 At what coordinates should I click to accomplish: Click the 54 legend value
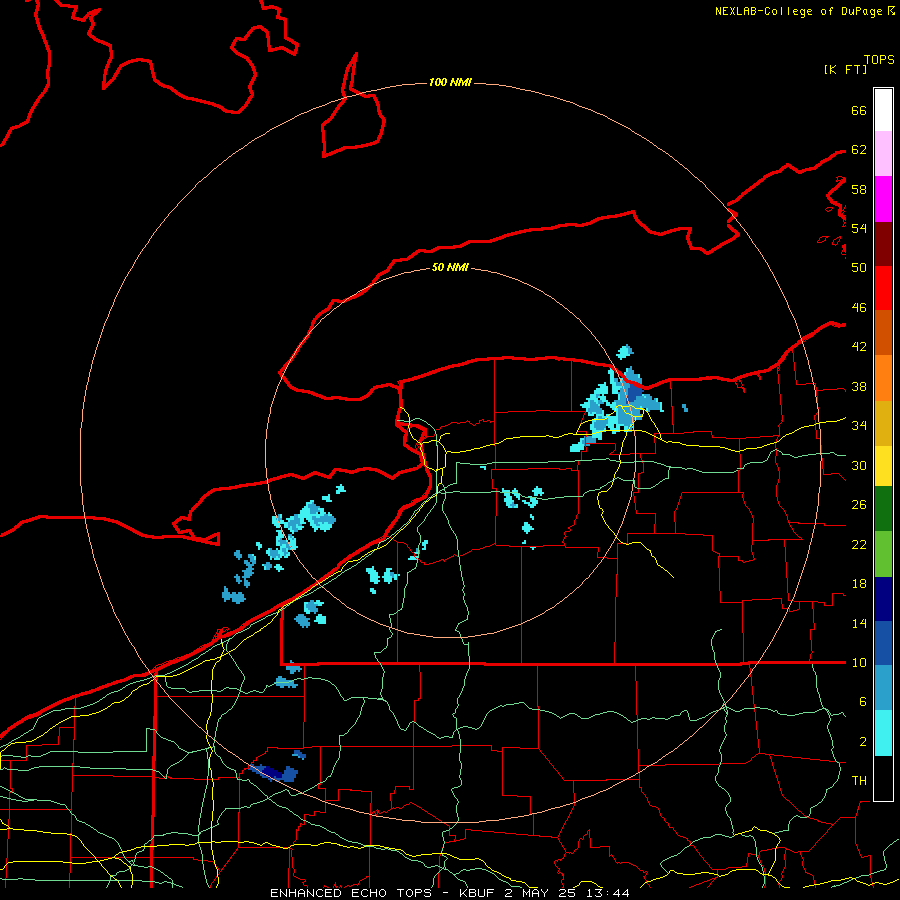tap(859, 228)
